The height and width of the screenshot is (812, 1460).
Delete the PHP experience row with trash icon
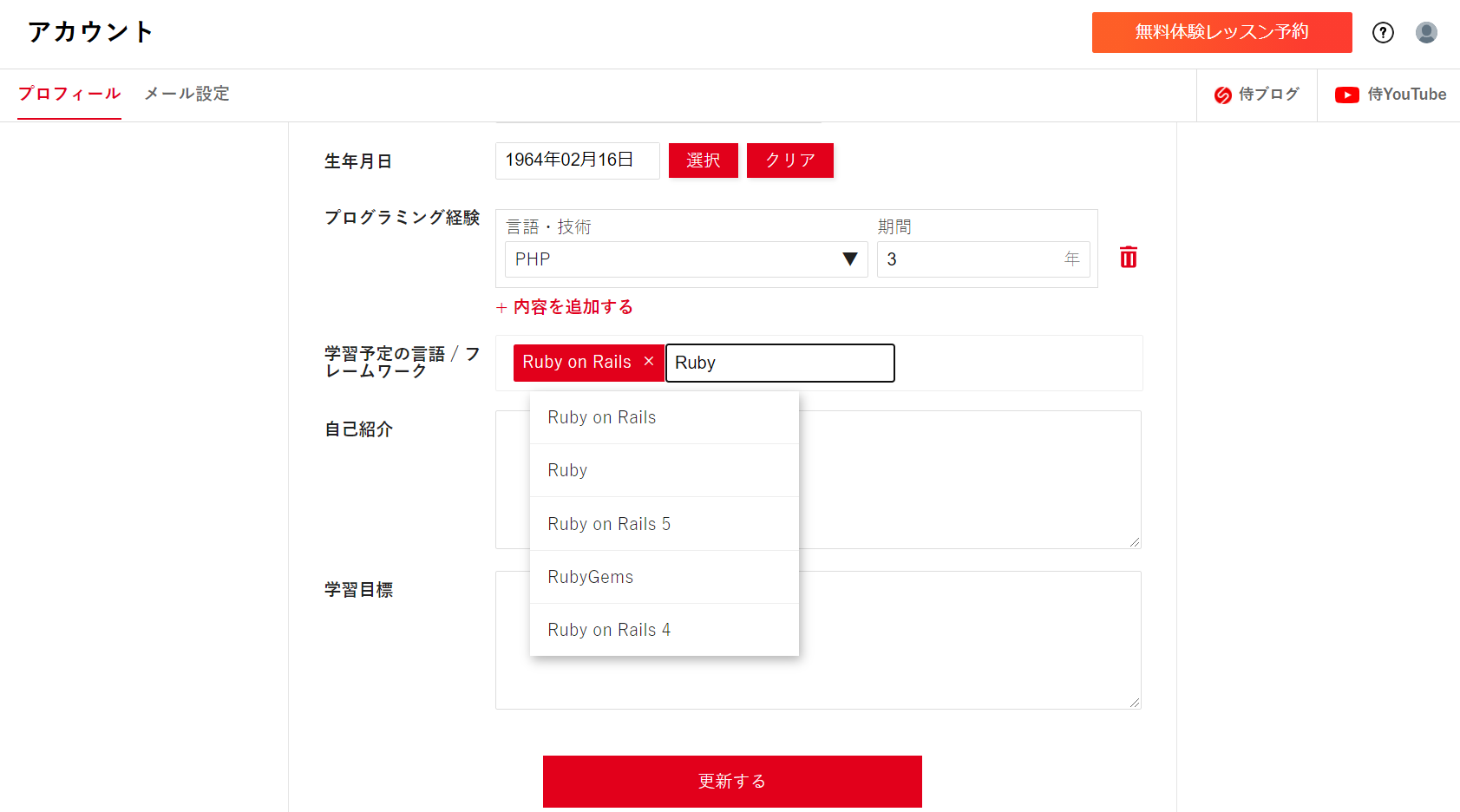pyautogui.click(x=1128, y=258)
